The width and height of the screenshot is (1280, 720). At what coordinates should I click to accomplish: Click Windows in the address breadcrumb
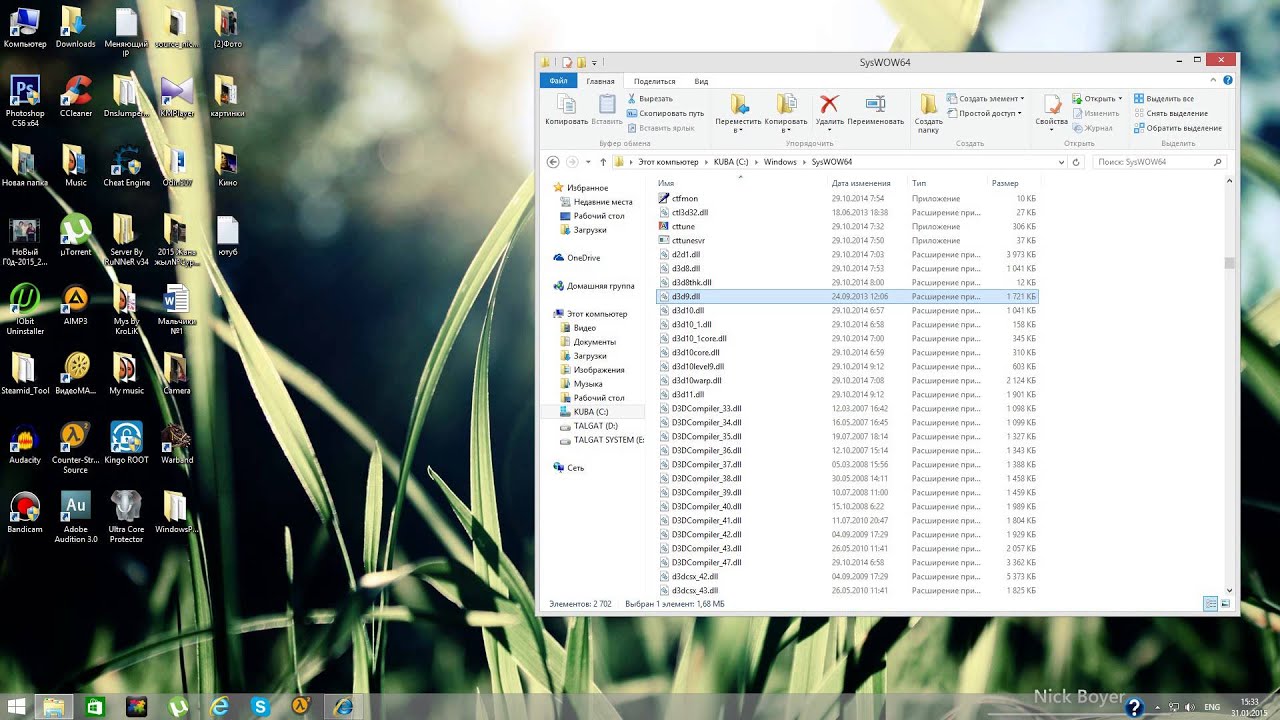click(780, 162)
